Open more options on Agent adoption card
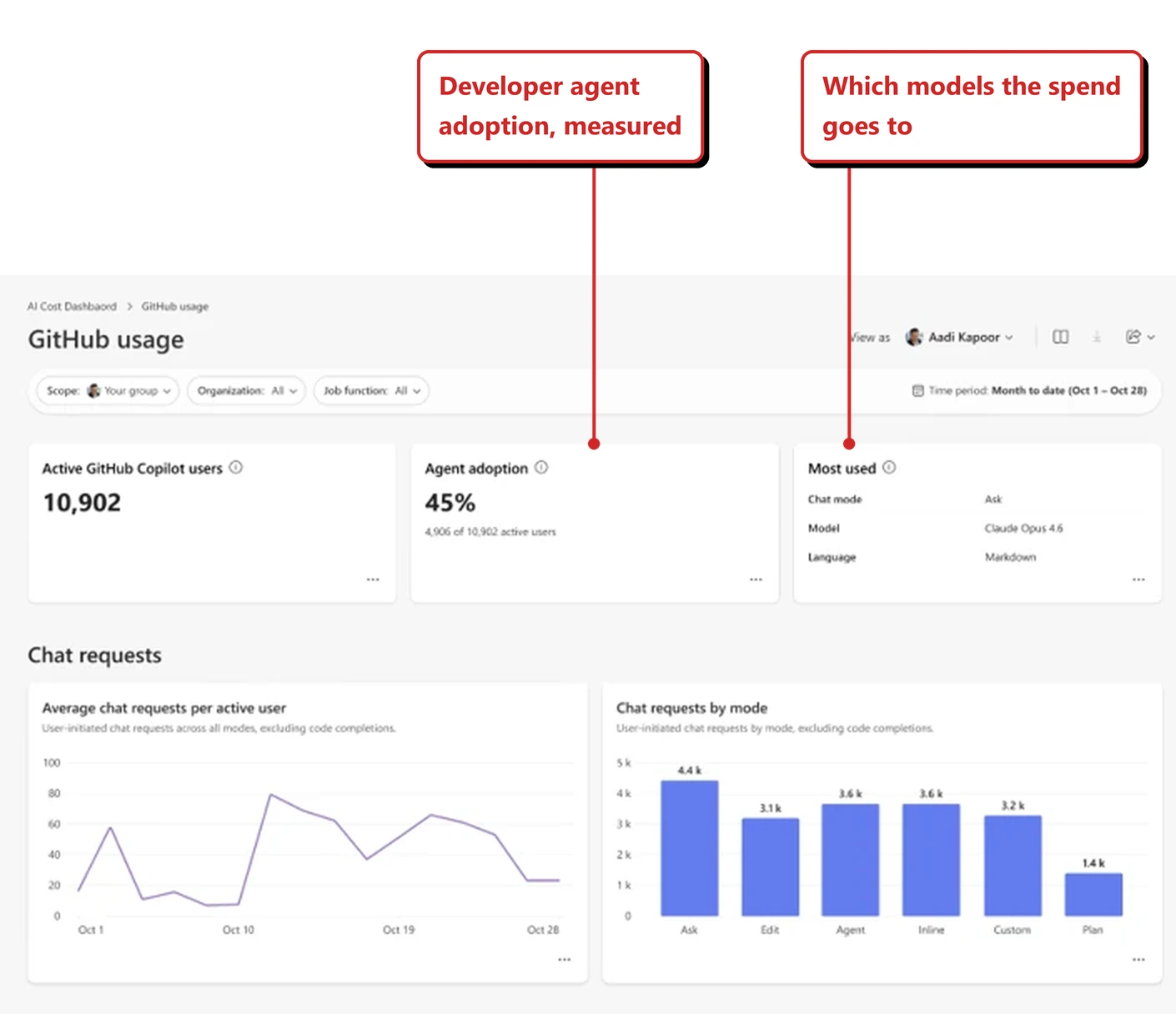Image resolution: width=1176 pixels, height=1014 pixels. [756, 580]
